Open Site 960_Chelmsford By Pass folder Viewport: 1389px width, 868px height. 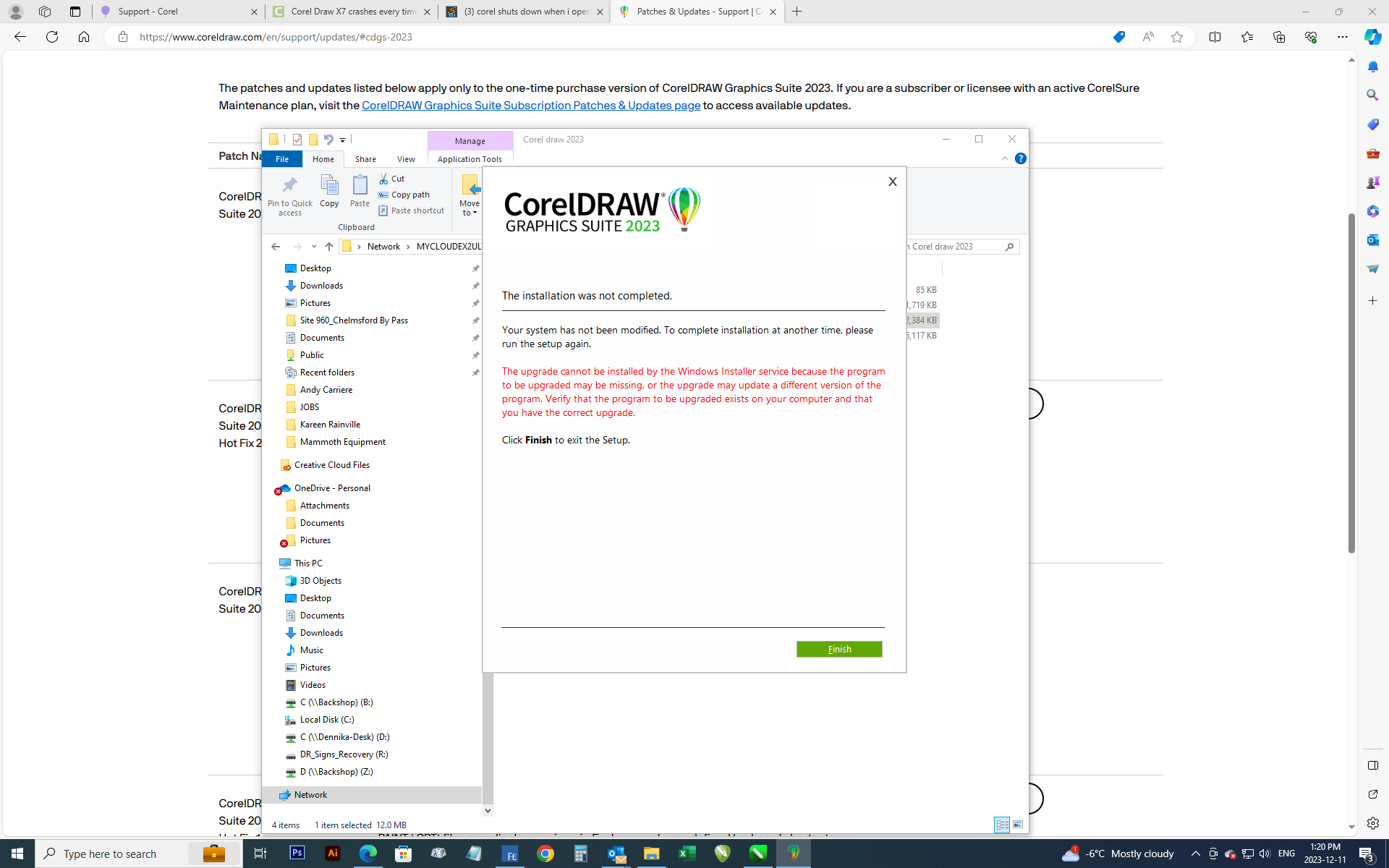click(354, 320)
